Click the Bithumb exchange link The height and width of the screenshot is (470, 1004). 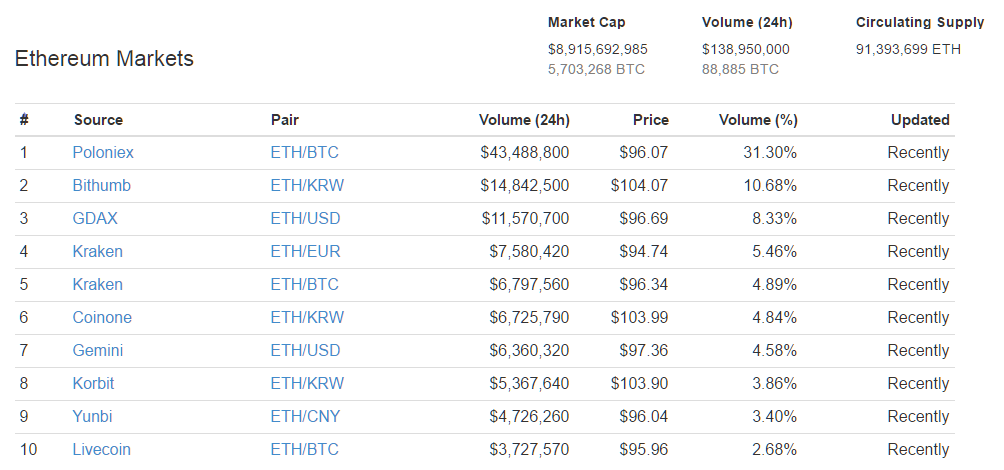click(x=101, y=186)
